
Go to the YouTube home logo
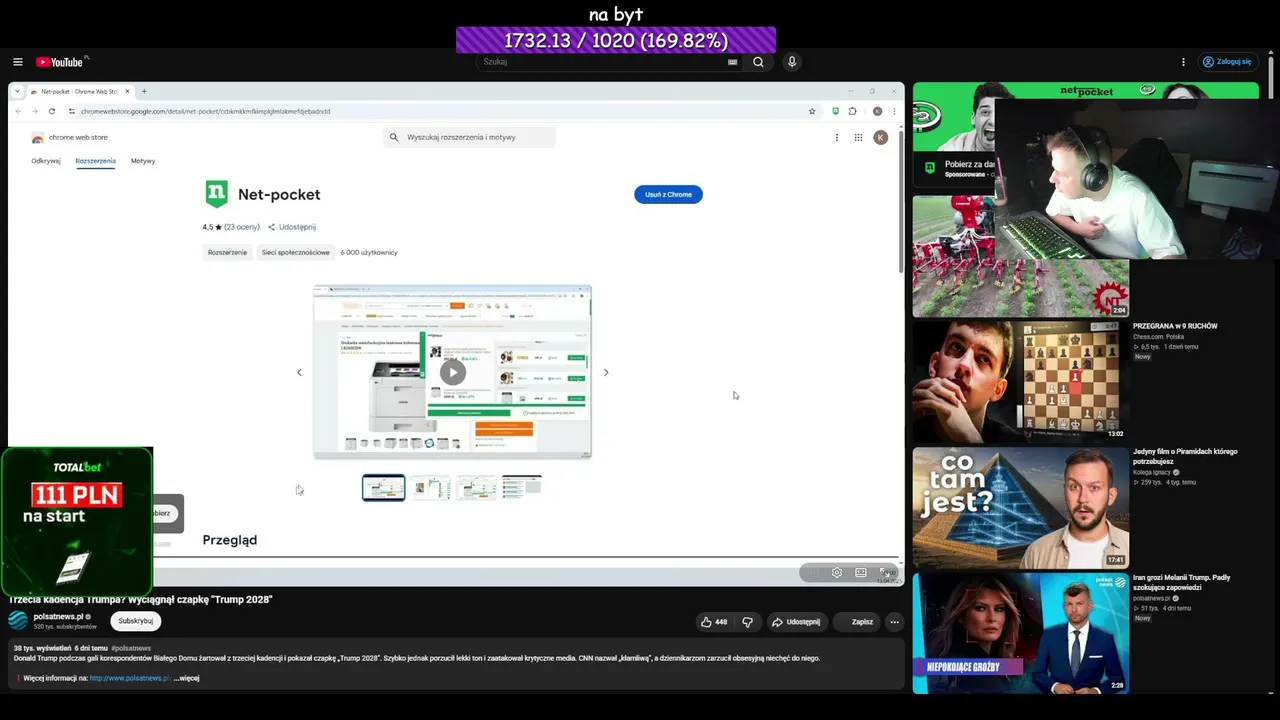coord(61,62)
